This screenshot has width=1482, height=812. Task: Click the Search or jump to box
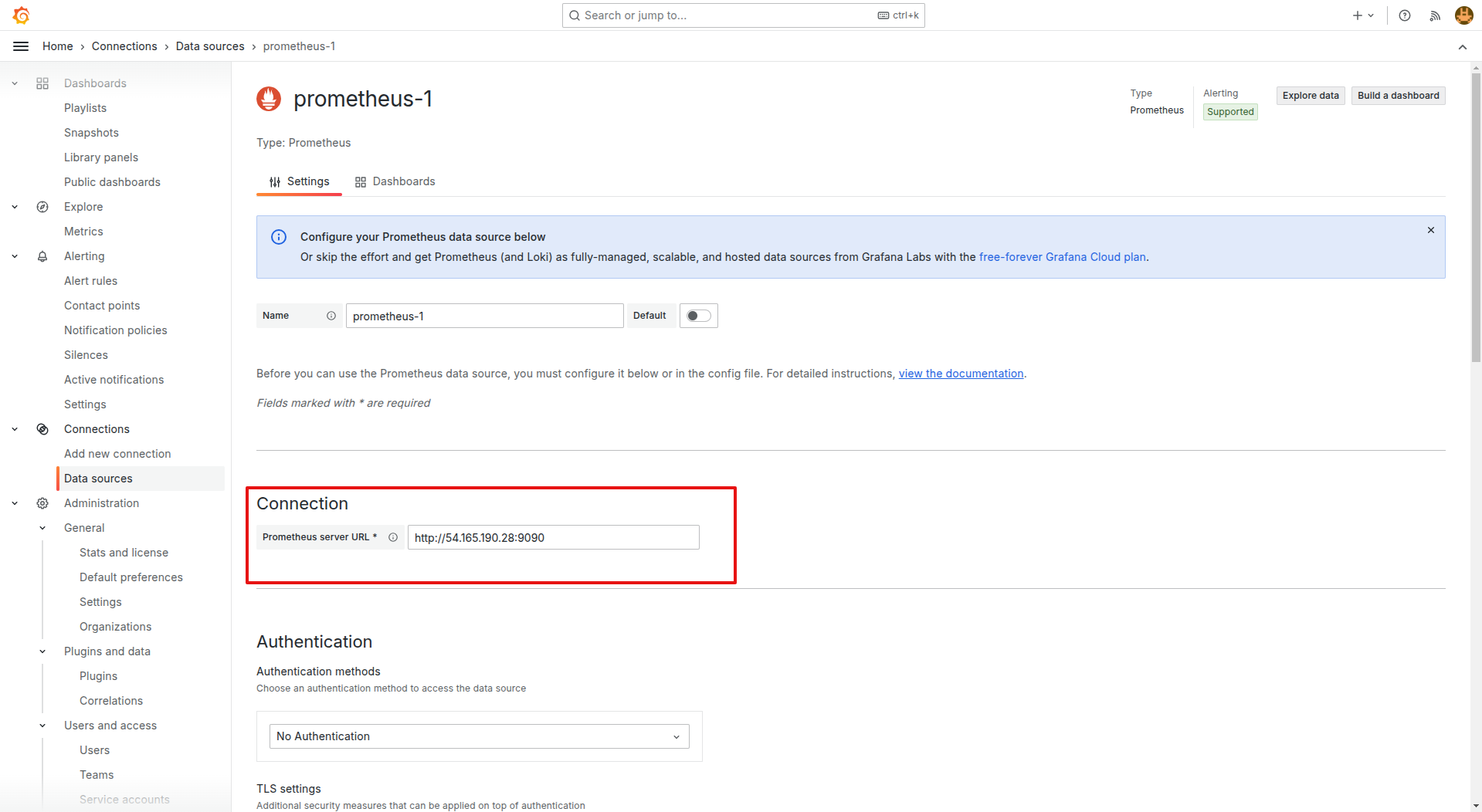coord(743,15)
